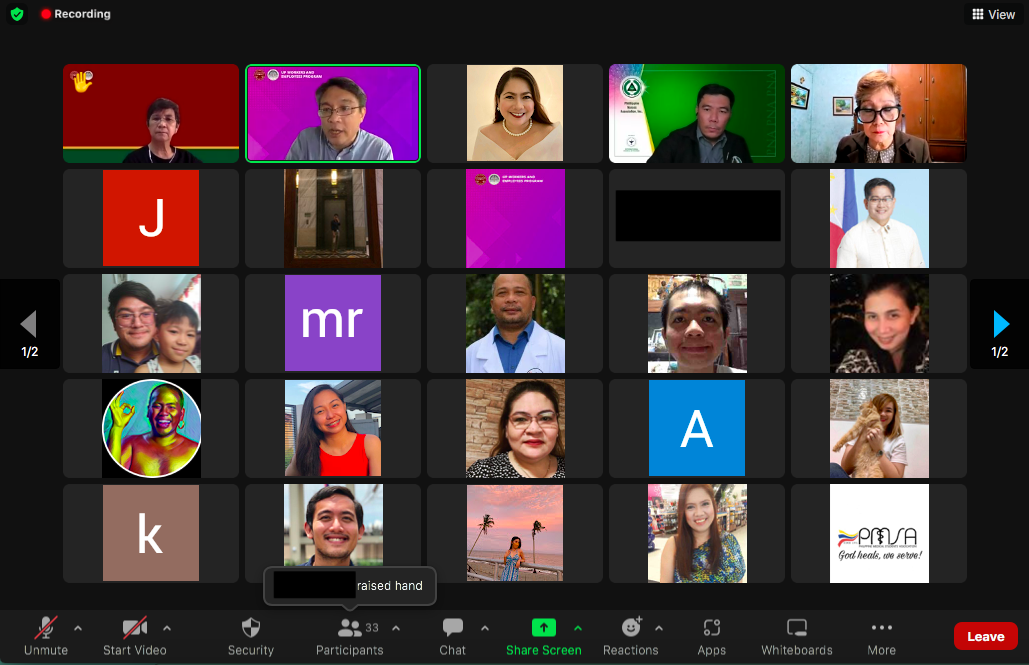This screenshot has height=665, width=1029.
Task: Open Reactions emoji picker
Action: [x=630, y=636]
